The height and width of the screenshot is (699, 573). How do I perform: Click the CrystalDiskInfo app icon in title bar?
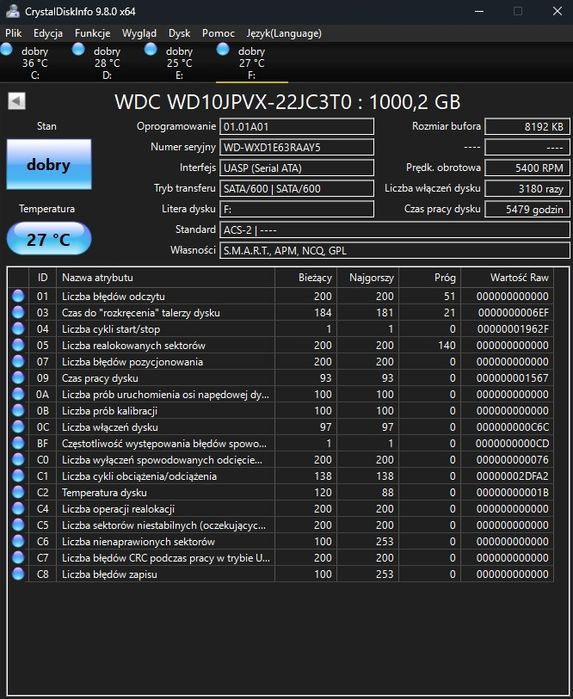pos(12,11)
